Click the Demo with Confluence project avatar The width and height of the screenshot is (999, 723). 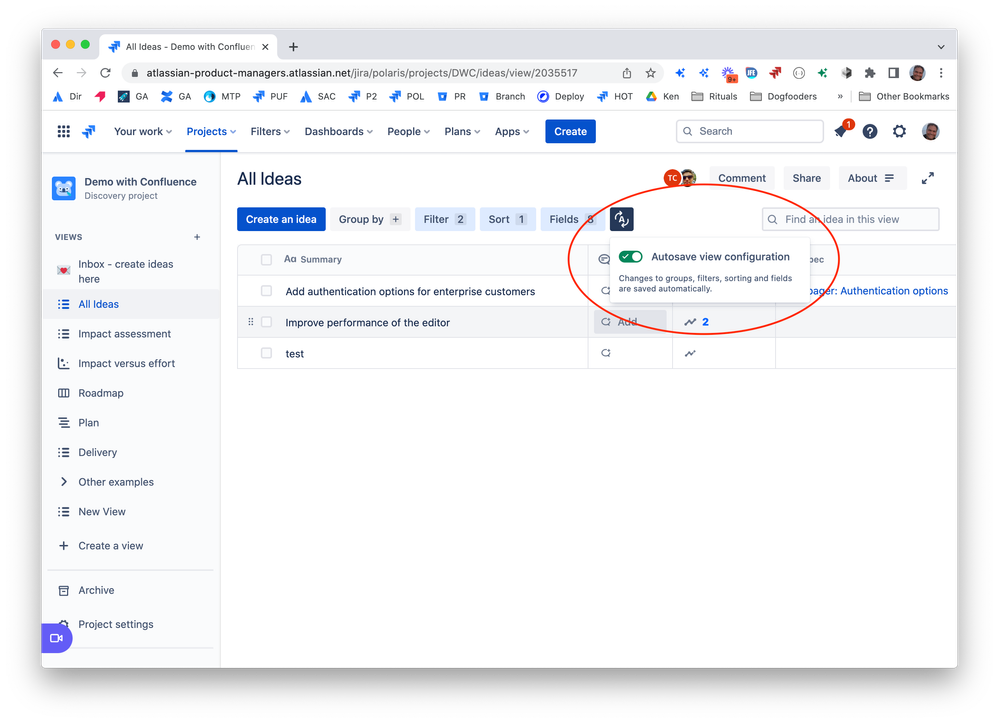pyautogui.click(x=64, y=188)
